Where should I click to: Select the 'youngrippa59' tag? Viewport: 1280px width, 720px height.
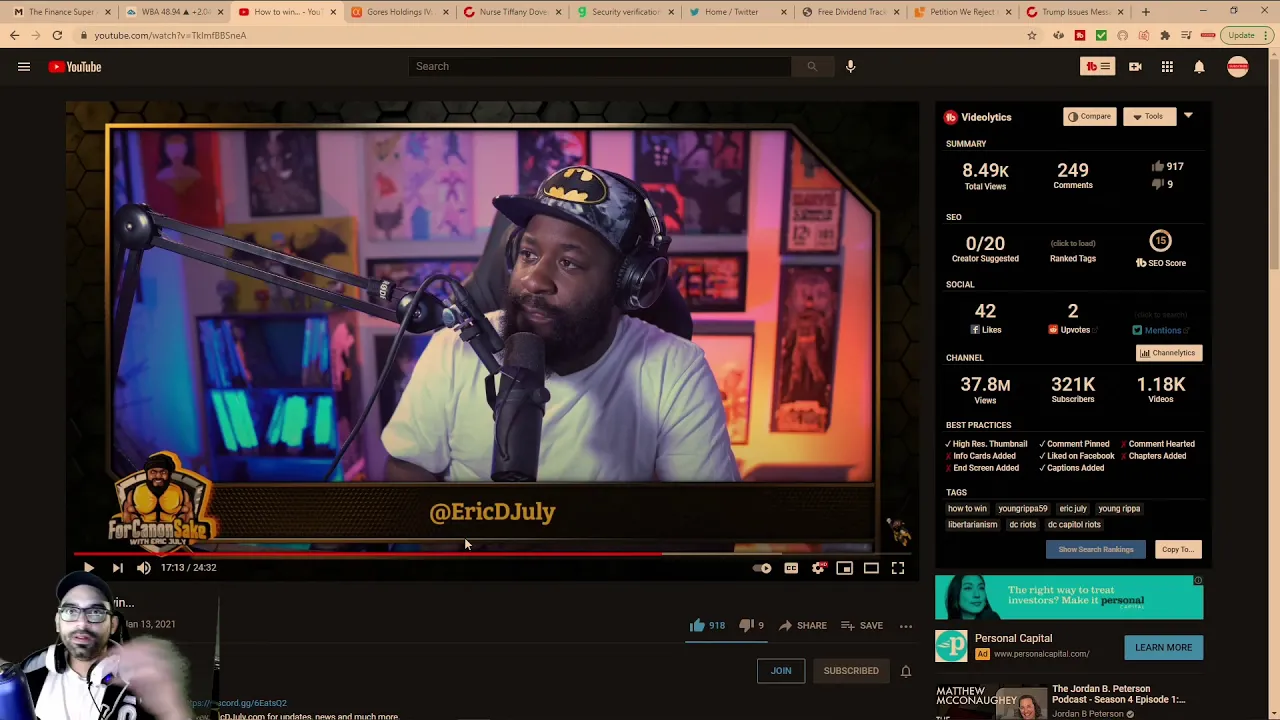(x=1022, y=508)
